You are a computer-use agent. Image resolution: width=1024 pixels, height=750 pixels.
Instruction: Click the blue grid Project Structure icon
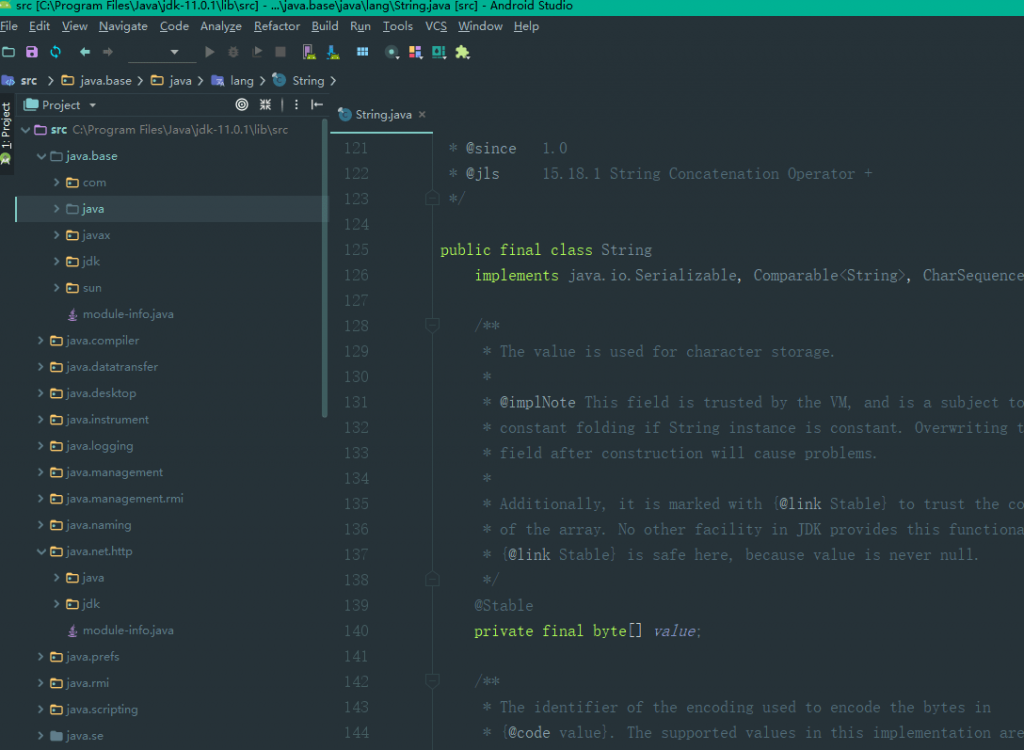pos(362,52)
